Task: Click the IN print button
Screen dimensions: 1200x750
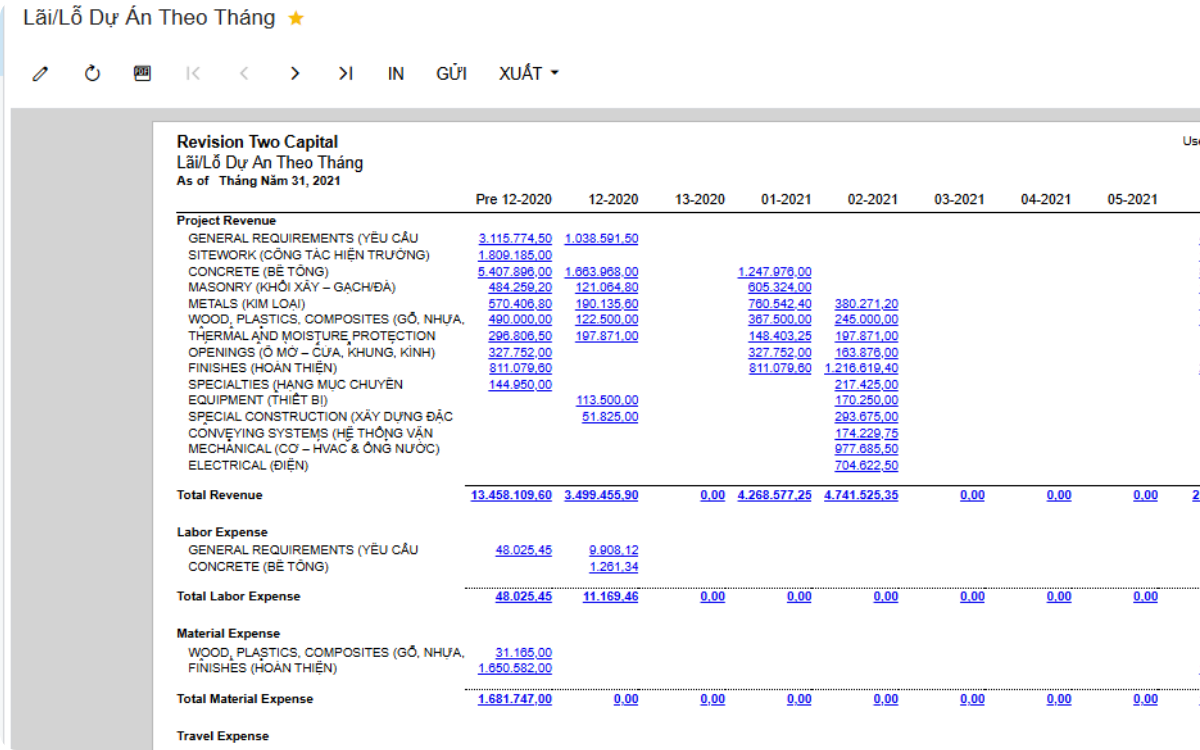Action: [396, 73]
